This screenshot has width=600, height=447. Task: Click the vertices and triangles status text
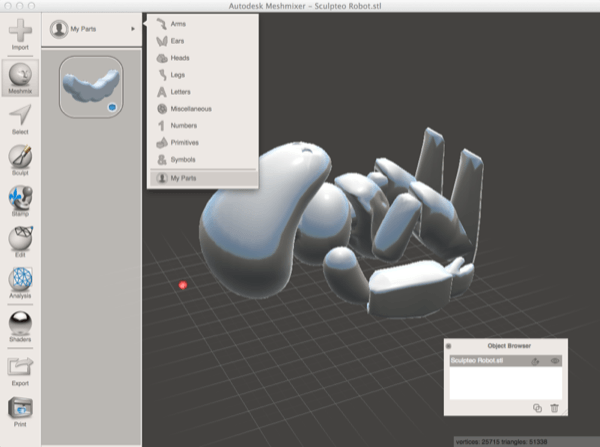(x=501, y=442)
